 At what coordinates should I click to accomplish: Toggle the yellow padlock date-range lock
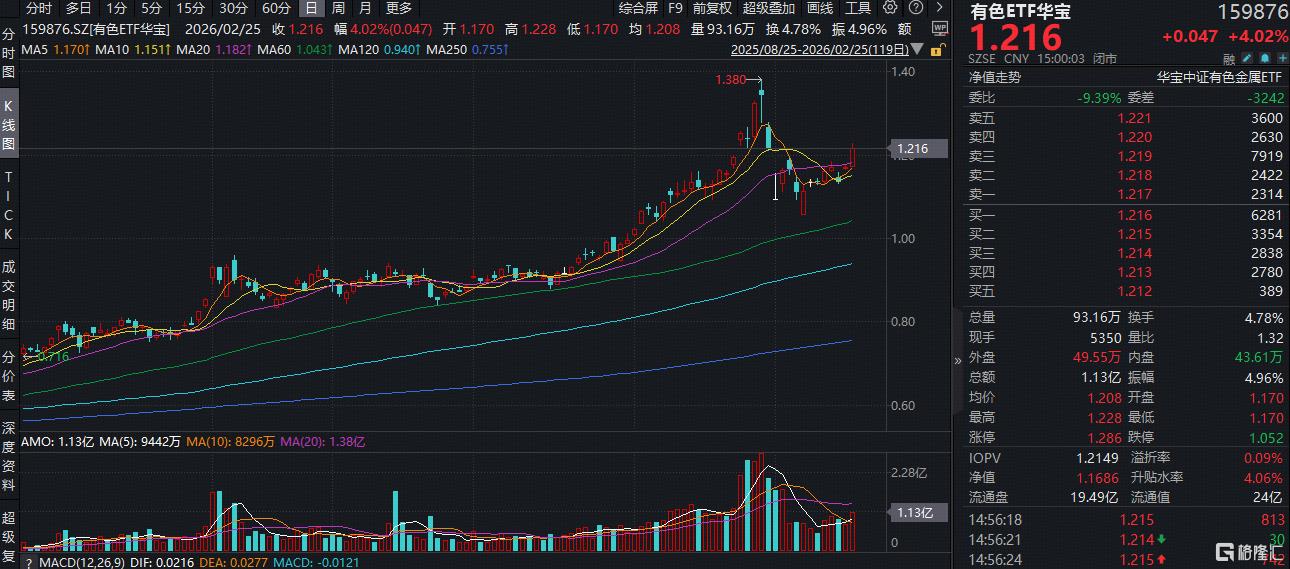pyautogui.click(x=938, y=50)
